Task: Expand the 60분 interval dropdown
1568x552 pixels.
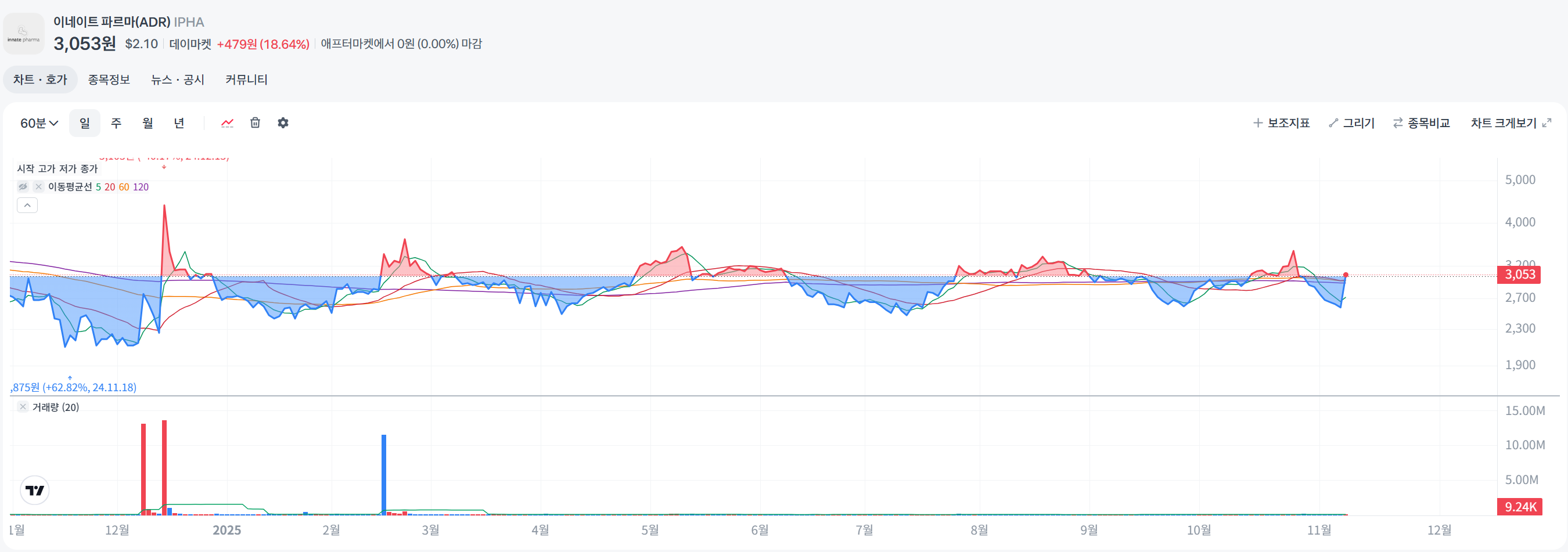Action: tap(39, 124)
